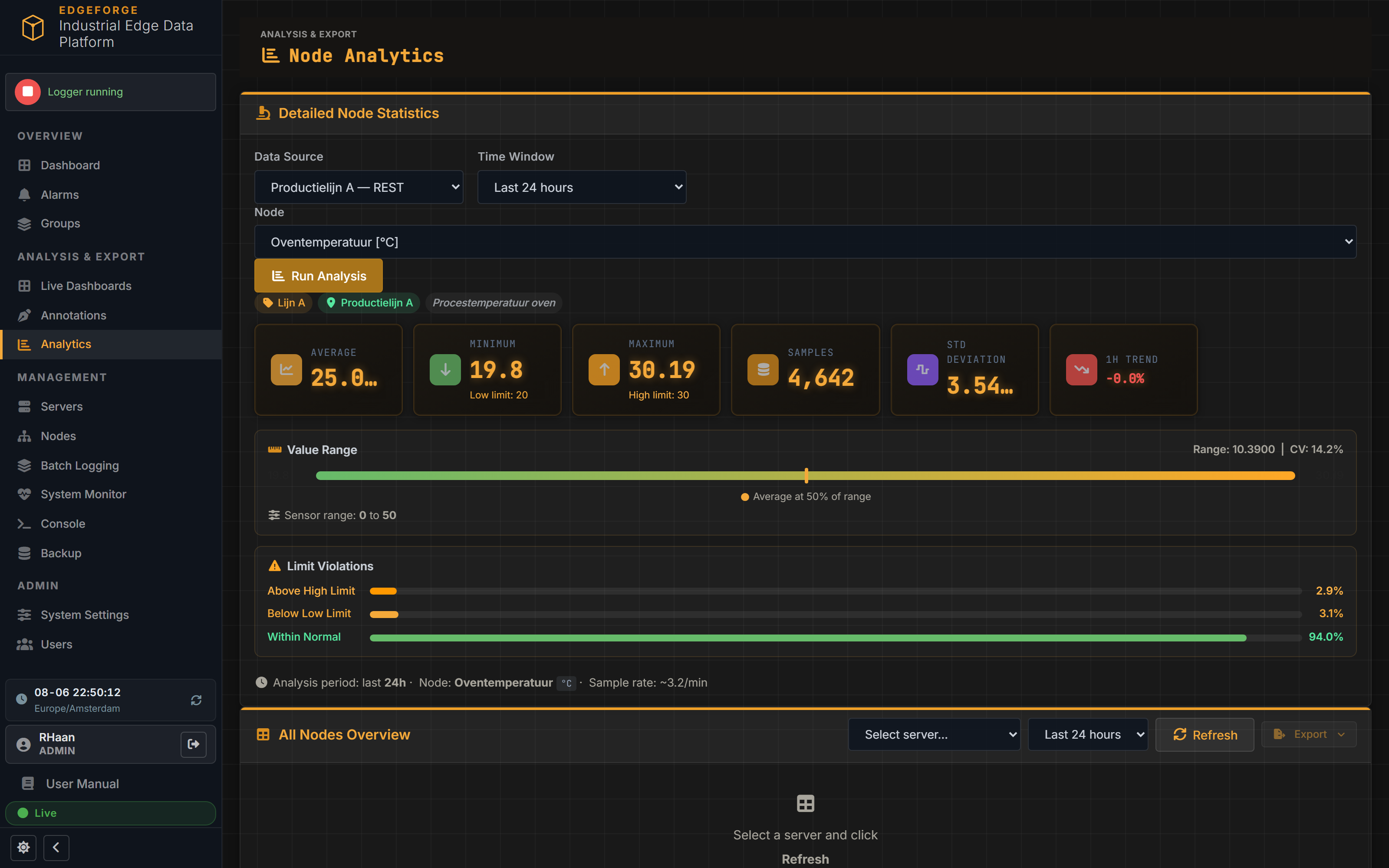1389x868 pixels.
Task: Click the Maximum up-arrow icon
Action: [x=604, y=370]
